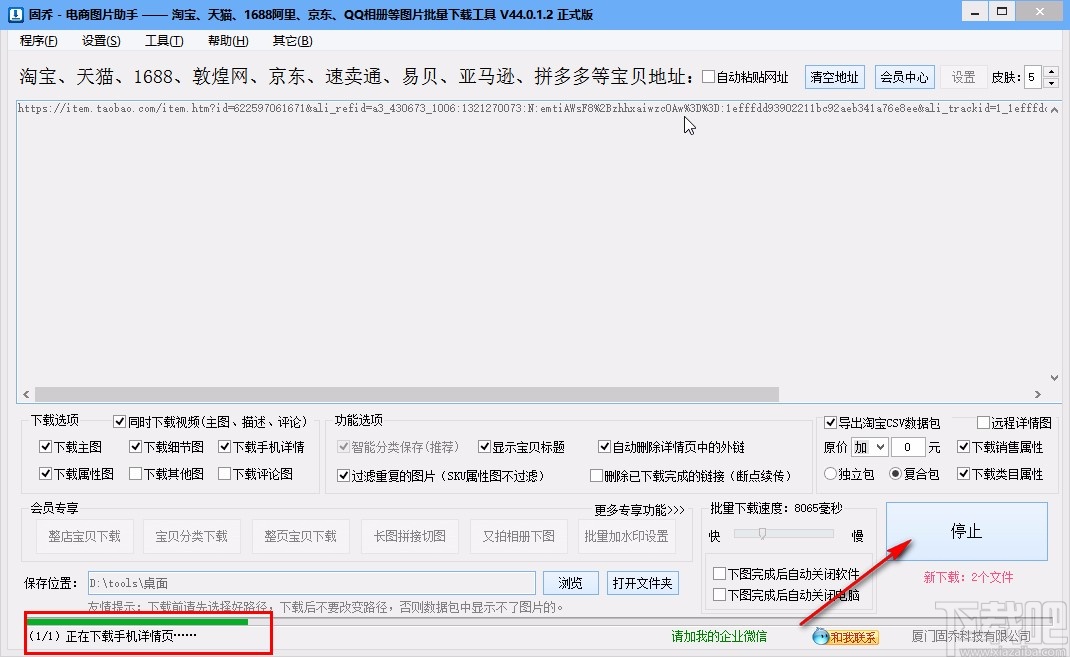The image size is (1070, 657).
Task: Decrease skin number with down stepper
Action: pyautogui.click(x=1052, y=83)
